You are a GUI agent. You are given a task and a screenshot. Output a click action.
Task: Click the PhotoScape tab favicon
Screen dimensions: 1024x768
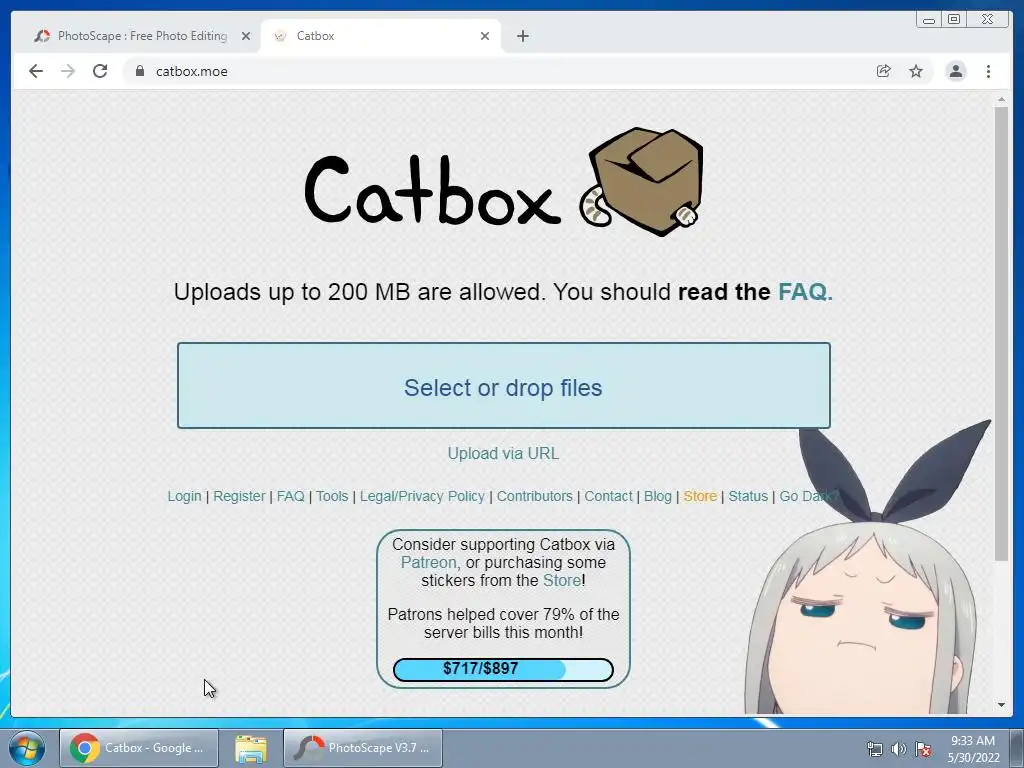pos(42,36)
